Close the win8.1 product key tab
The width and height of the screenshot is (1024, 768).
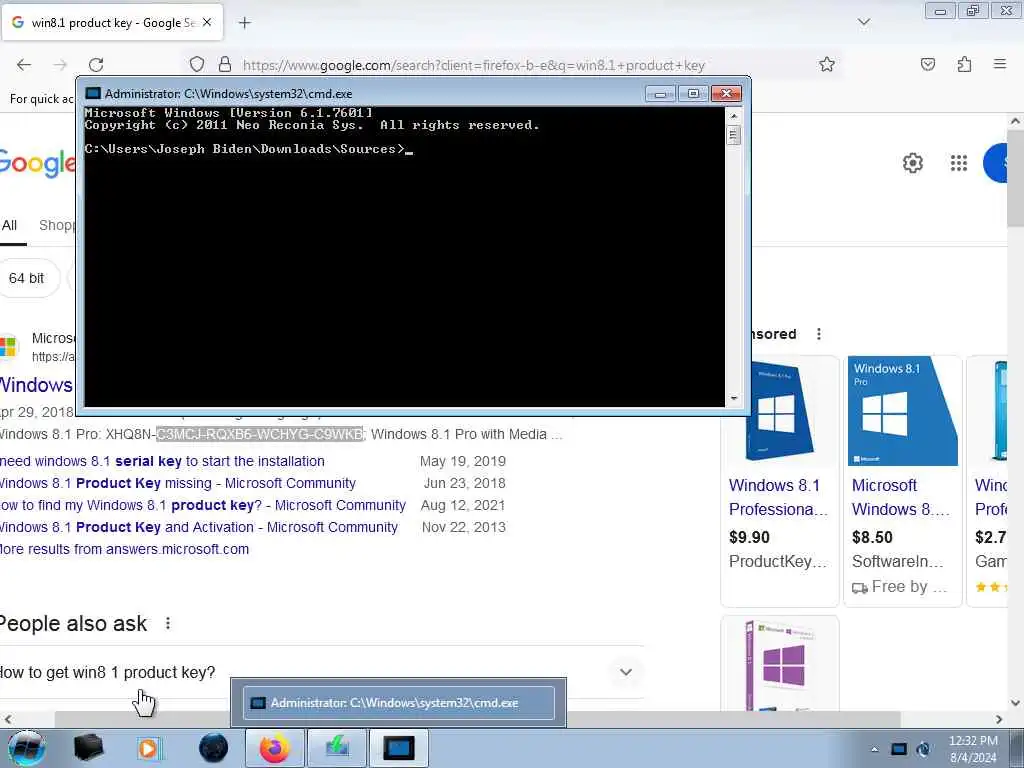(207, 22)
